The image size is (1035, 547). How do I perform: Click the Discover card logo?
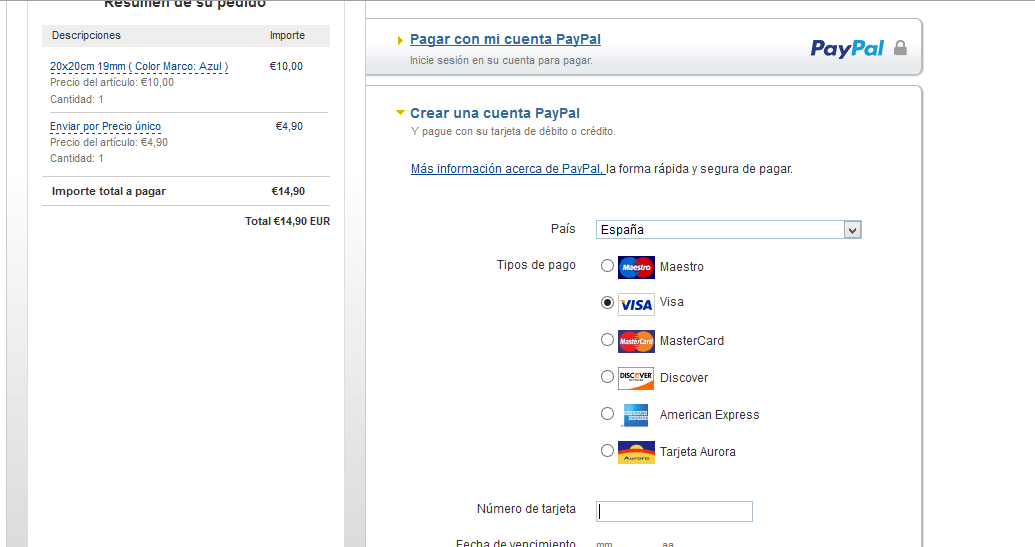point(636,378)
